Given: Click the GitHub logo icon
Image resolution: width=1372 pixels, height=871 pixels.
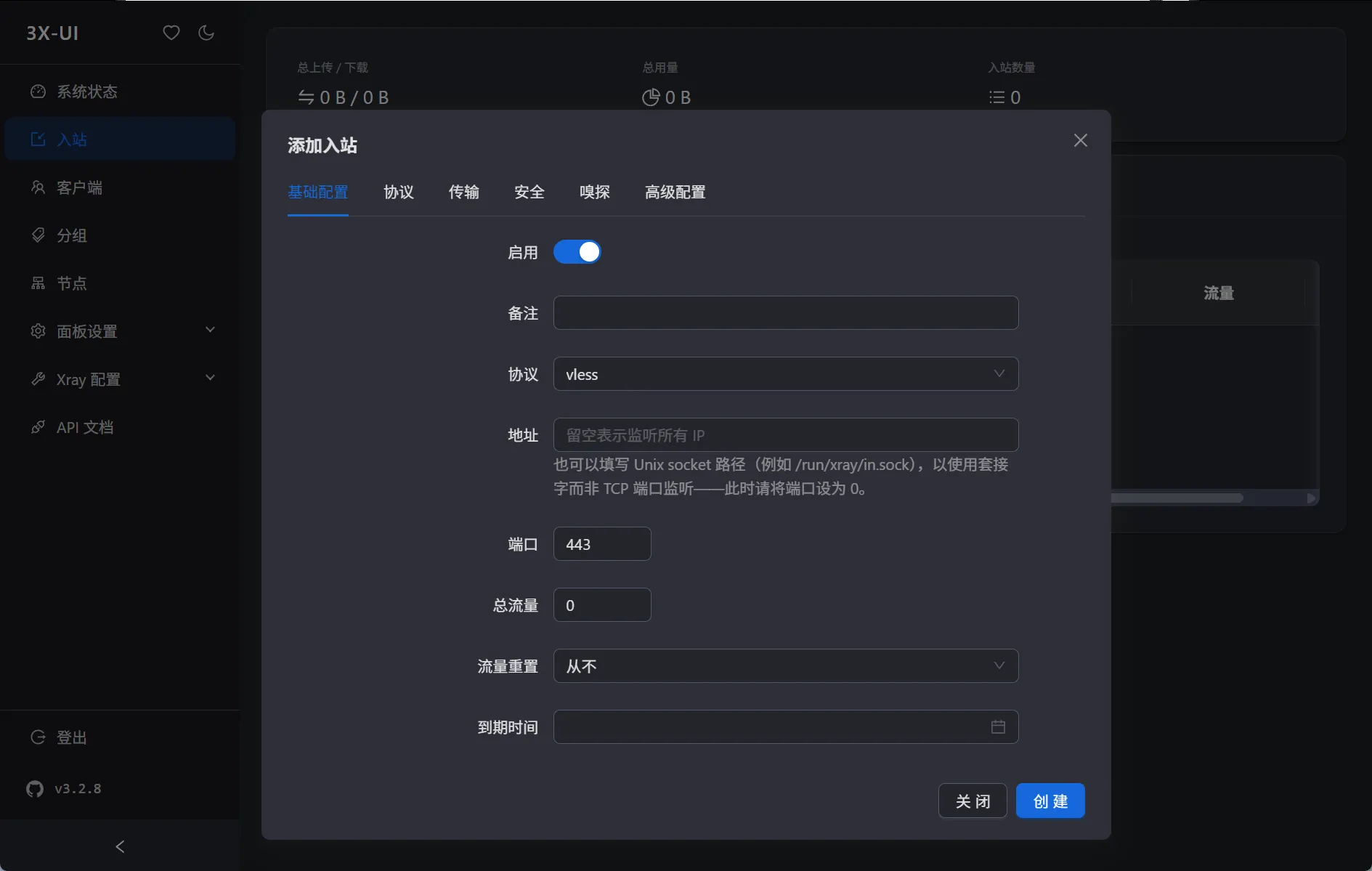Looking at the screenshot, I should click(x=35, y=789).
